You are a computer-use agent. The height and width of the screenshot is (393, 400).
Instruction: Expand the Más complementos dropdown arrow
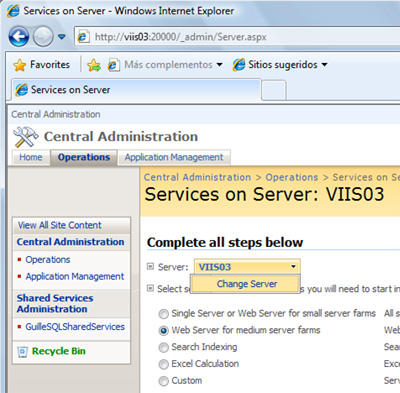tap(219, 65)
